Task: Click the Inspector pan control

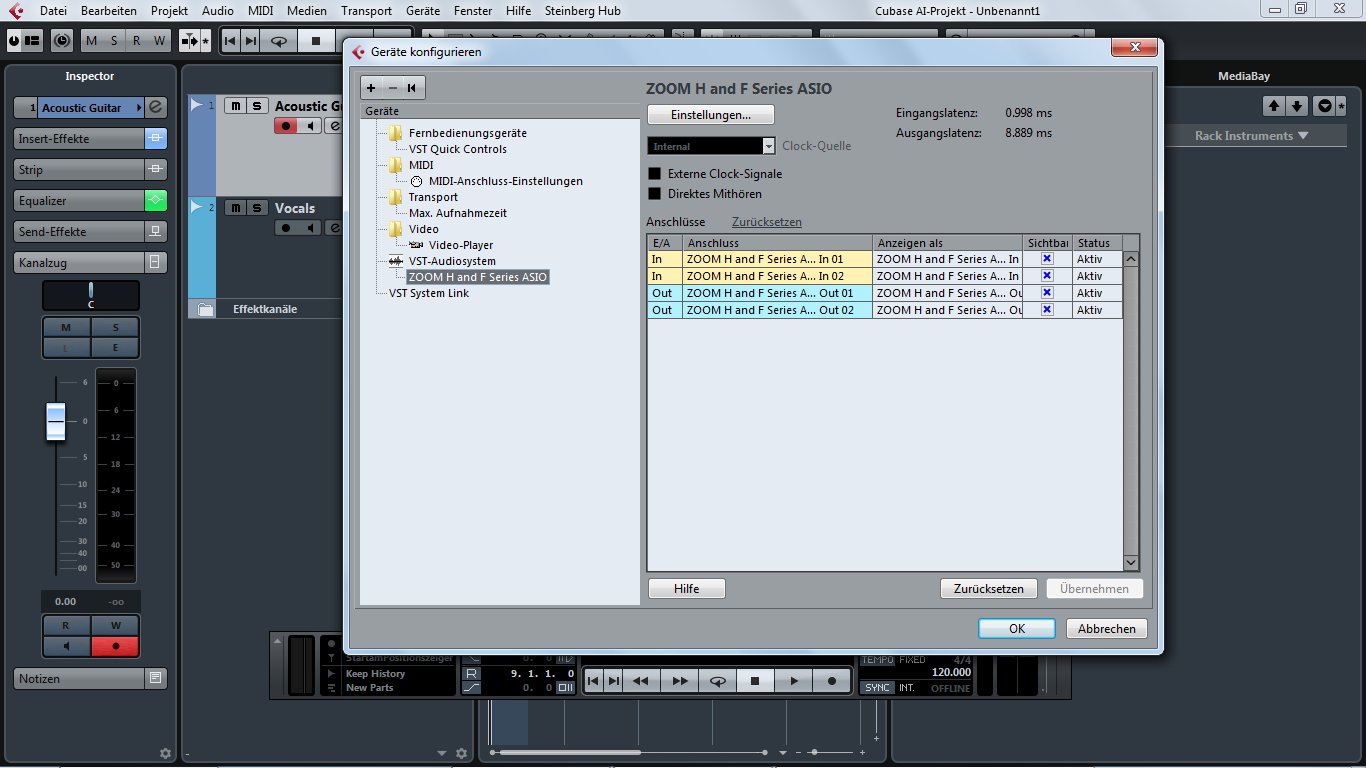Action: [x=91, y=296]
